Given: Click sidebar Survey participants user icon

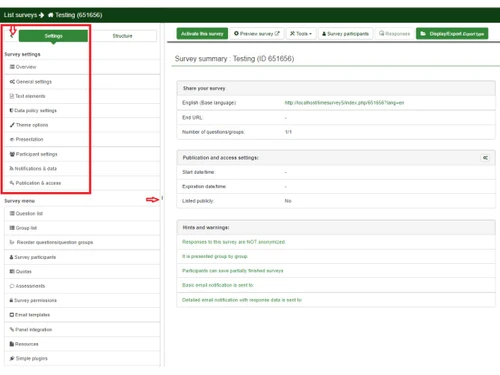Looking at the screenshot, I should click(11, 257).
